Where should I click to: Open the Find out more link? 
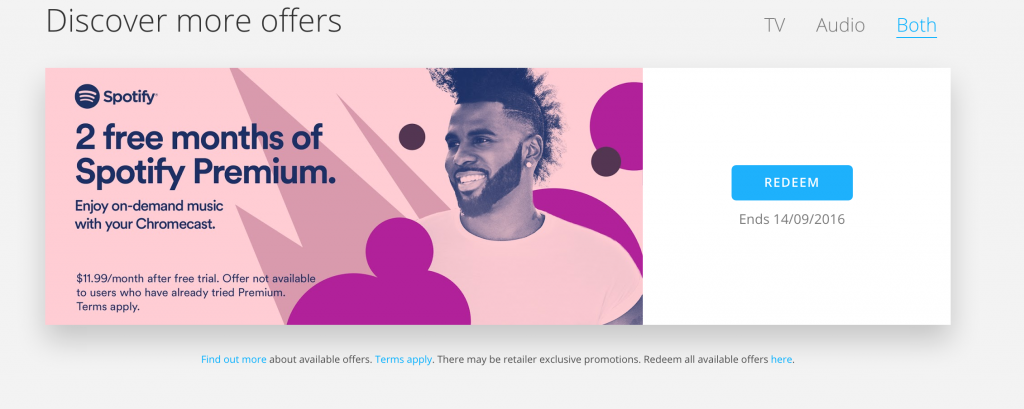click(x=233, y=359)
